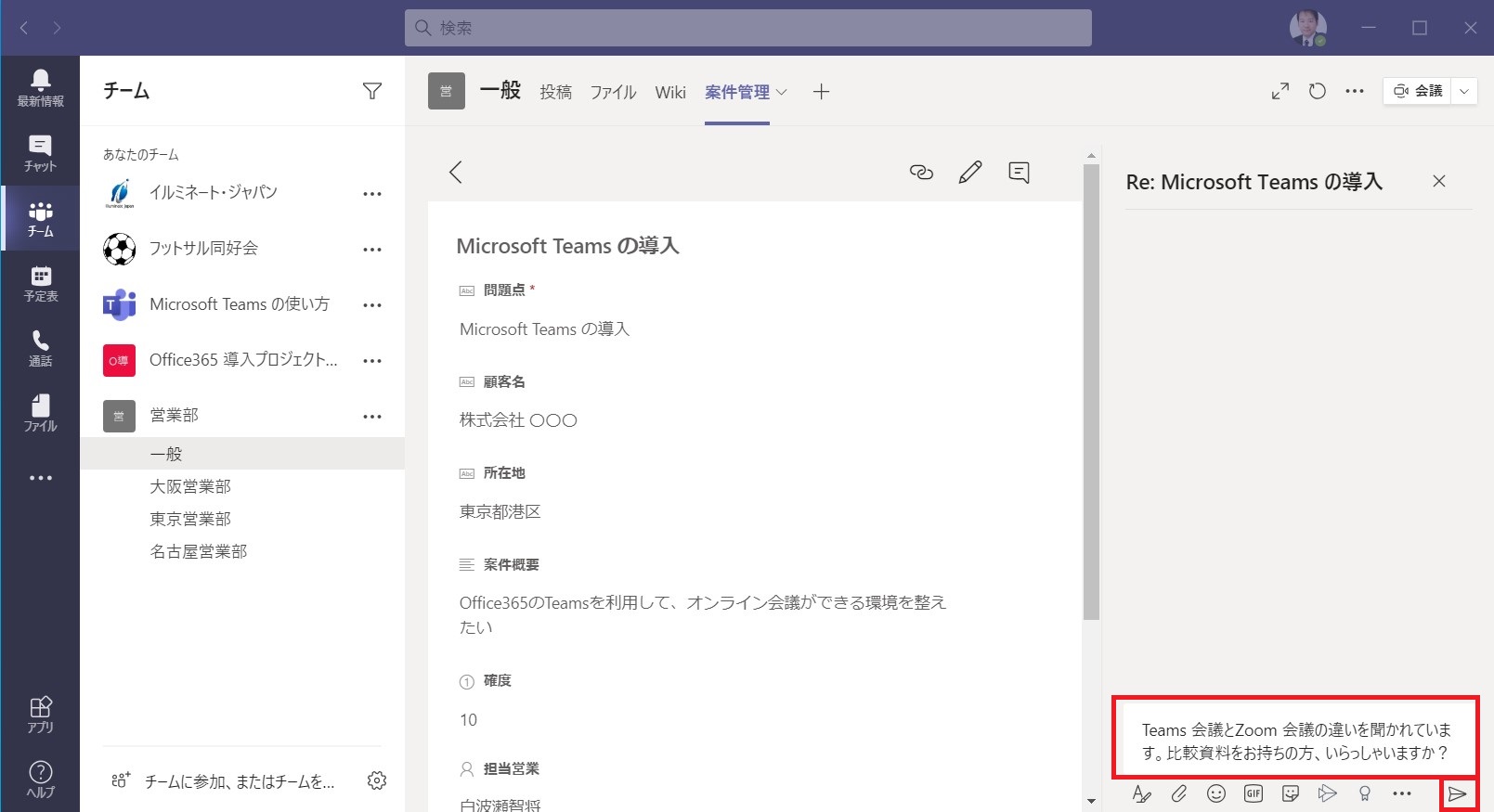Open more options for Microsoft Teams の使い方
Screen dimensions: 1494x812
tap(372, 305)
